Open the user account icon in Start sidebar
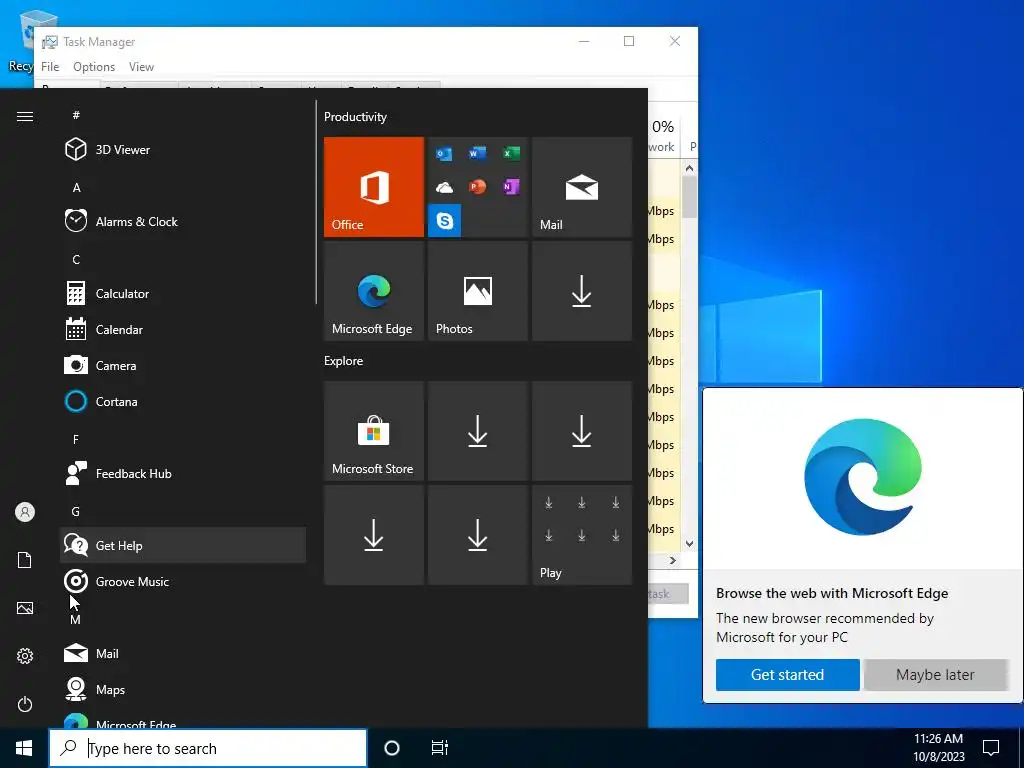 tap(25, 512)
